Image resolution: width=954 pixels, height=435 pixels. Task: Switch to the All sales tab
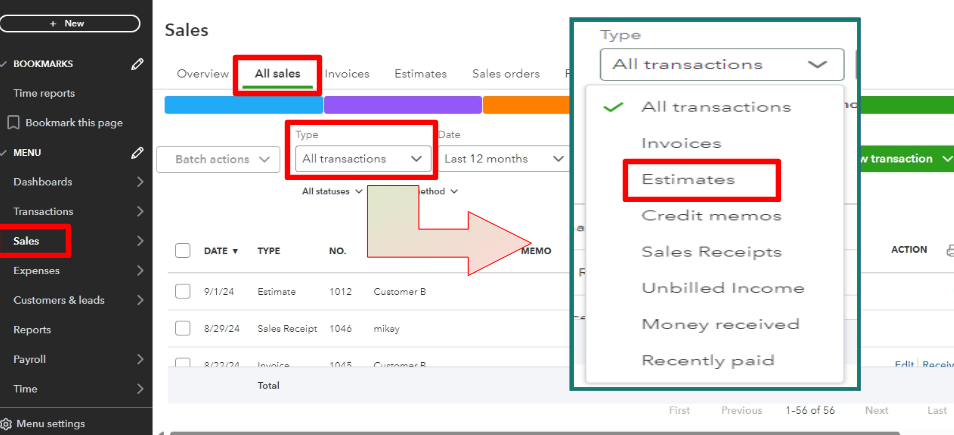pyautogui.click(x=277, y=74)
